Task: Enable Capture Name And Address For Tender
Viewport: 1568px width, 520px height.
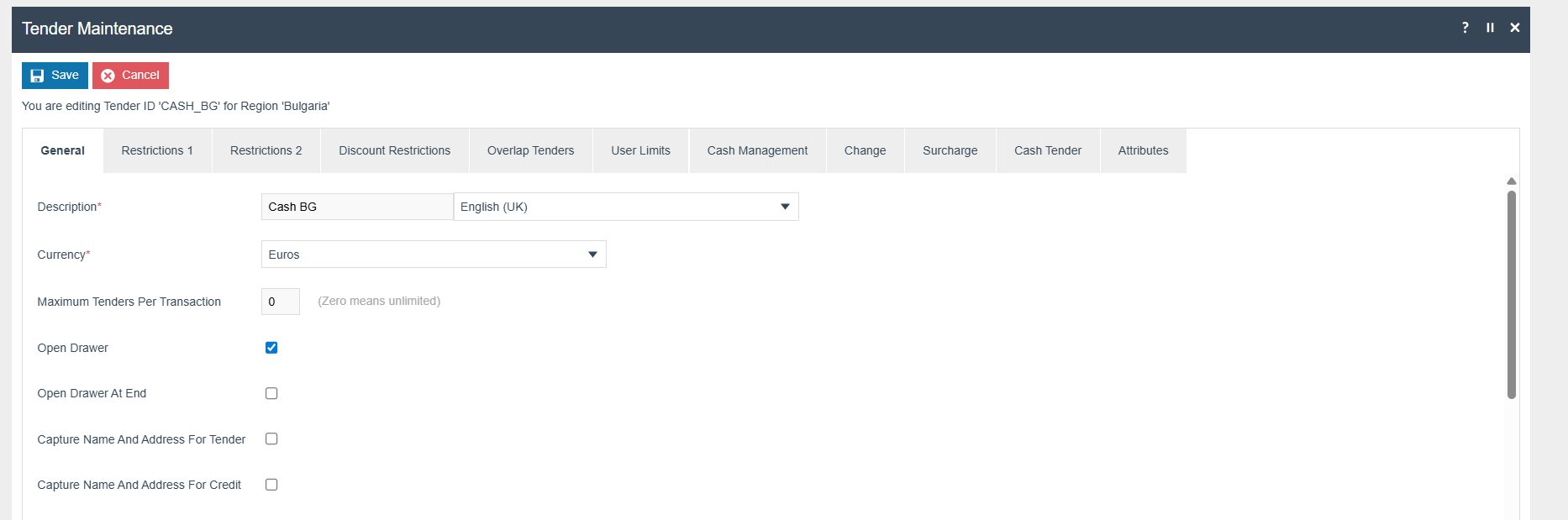Action: coord(271,439)
